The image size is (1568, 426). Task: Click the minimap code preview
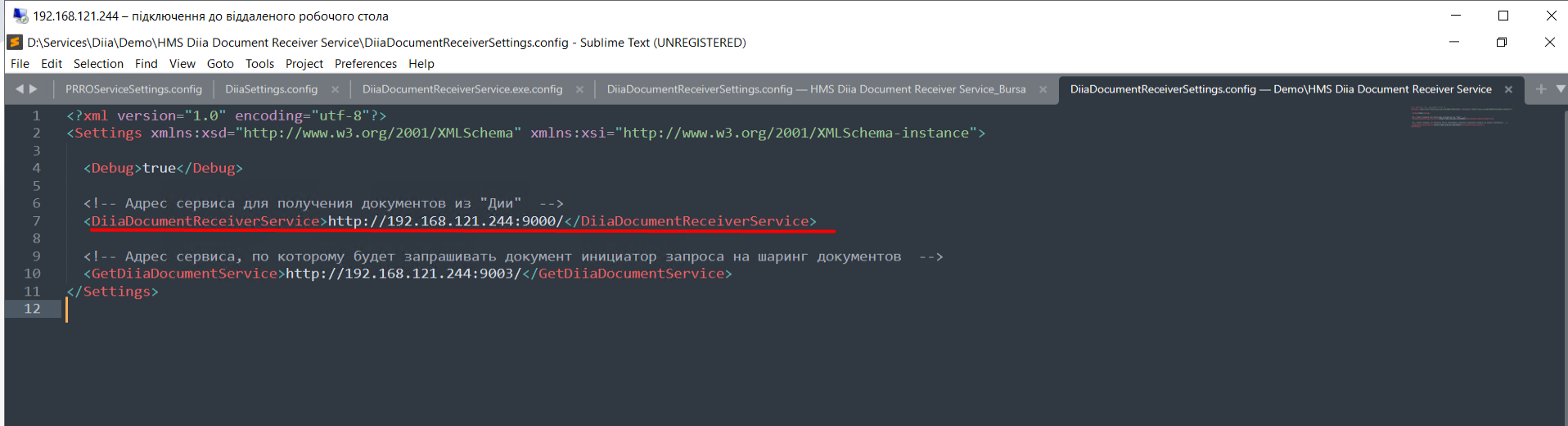(1458, 118)
